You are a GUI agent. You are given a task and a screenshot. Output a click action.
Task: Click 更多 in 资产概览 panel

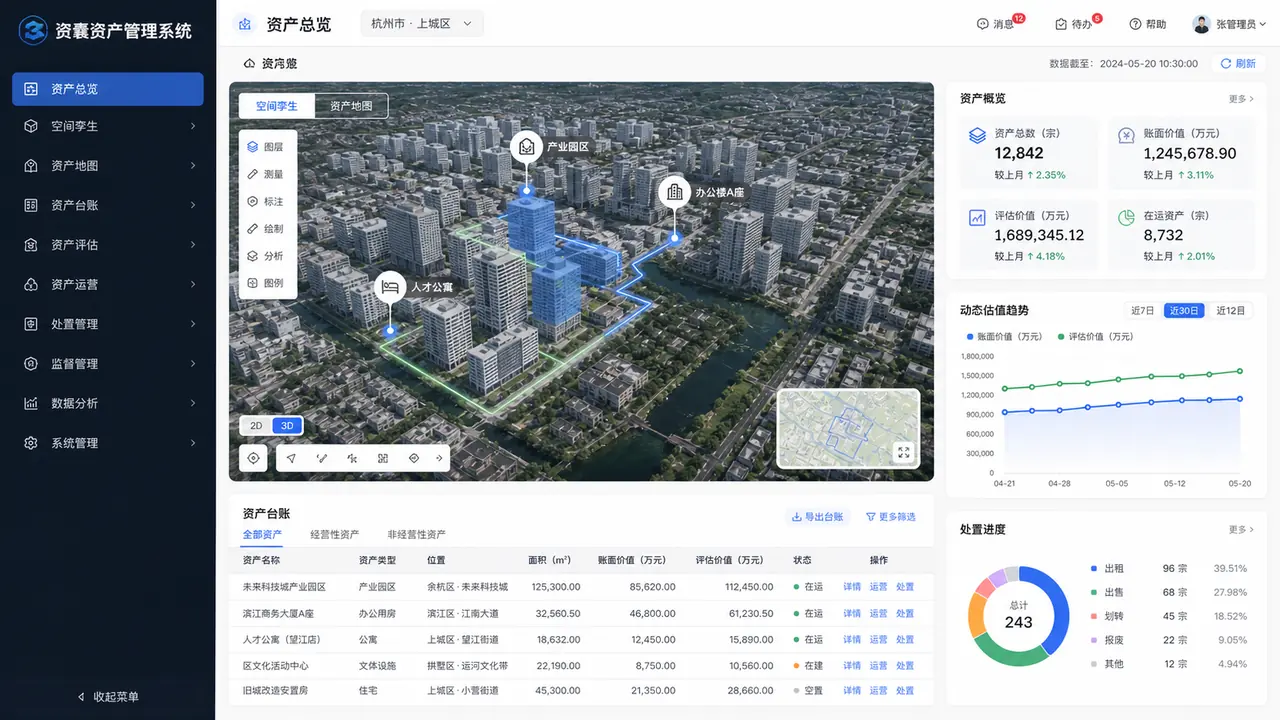(x=1241, y=99)
